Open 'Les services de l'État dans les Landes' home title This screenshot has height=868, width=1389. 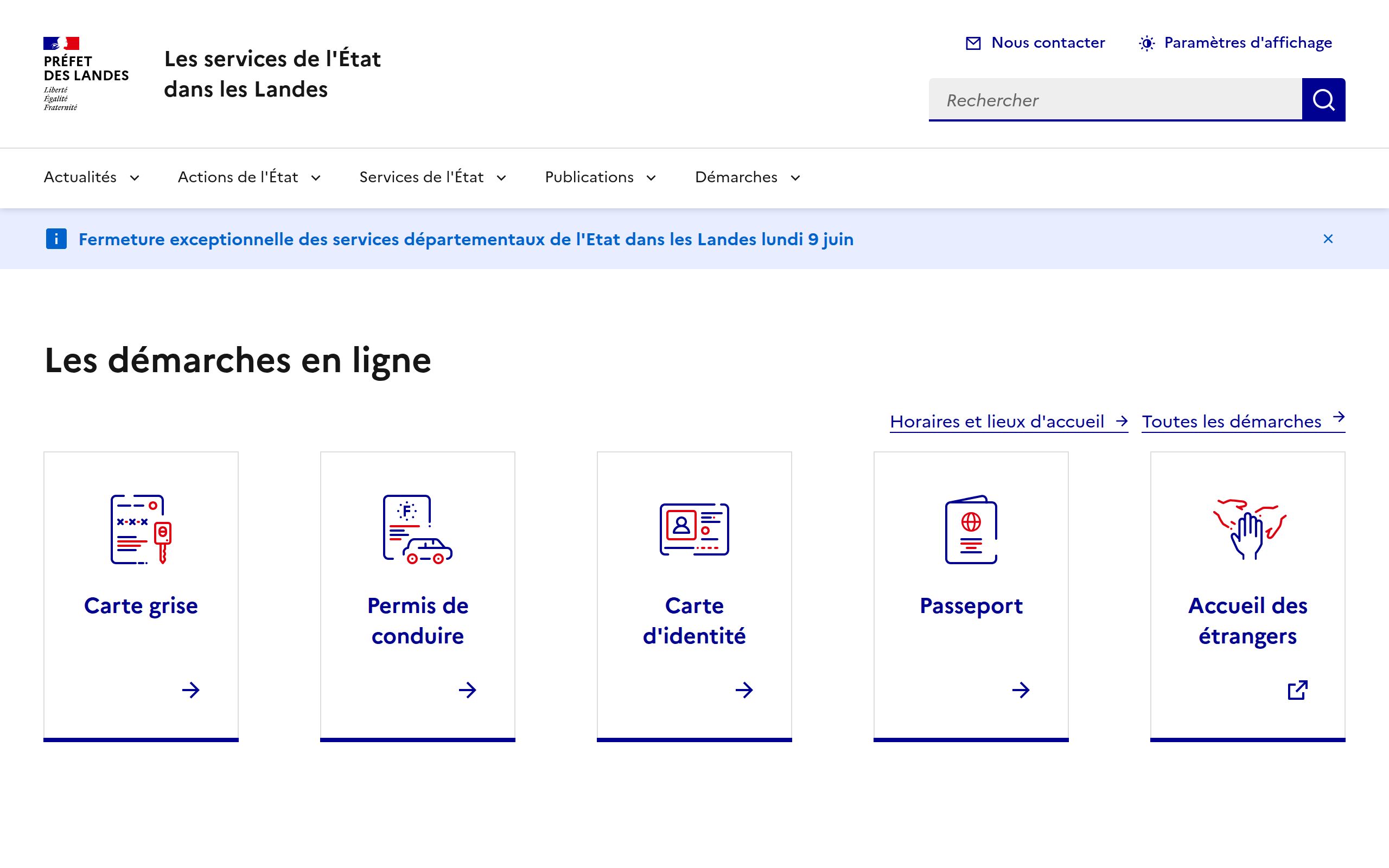pyautogui.click(x=272, y=74)
